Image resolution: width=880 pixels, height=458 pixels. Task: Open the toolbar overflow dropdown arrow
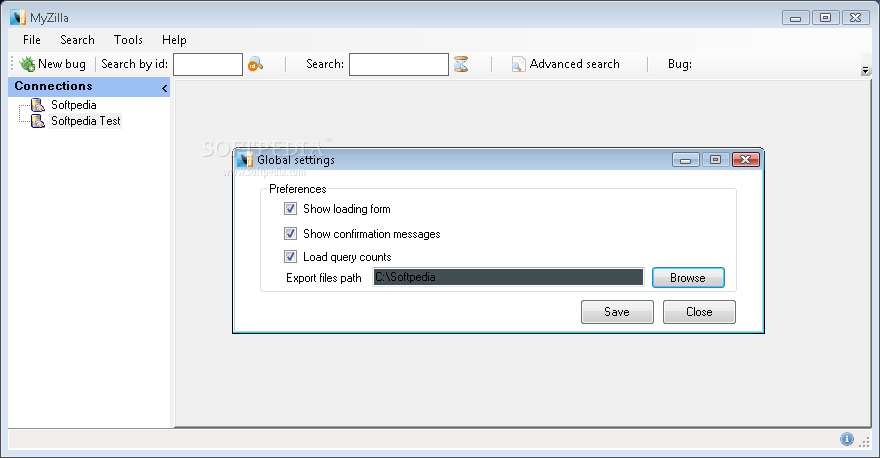865,70
